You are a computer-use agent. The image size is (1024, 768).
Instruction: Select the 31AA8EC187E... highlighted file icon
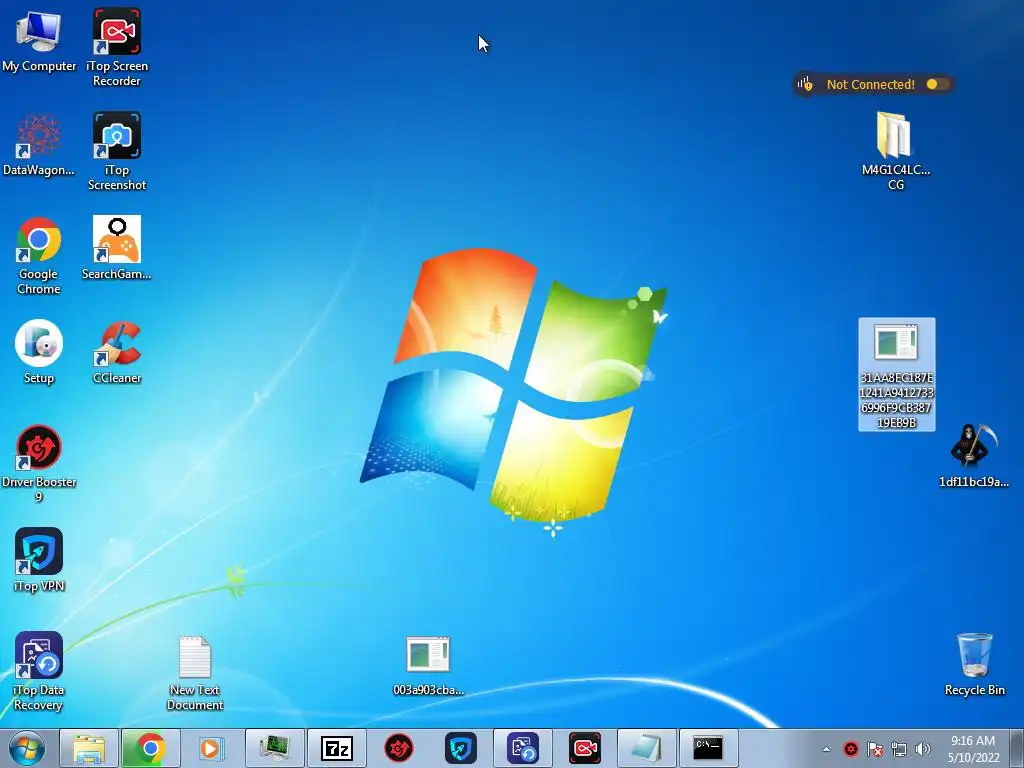[x=897, y=374]
